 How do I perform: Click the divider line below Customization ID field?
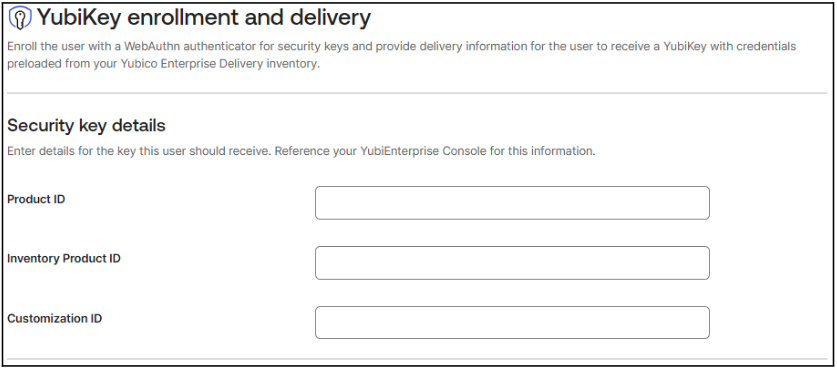tap(417, 359)
